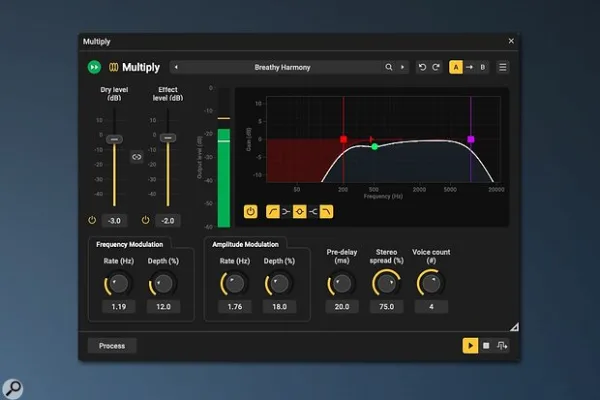Screen dimensions: 600x400
Task: Search presets with magnifier icon
Action: point(388,67)
